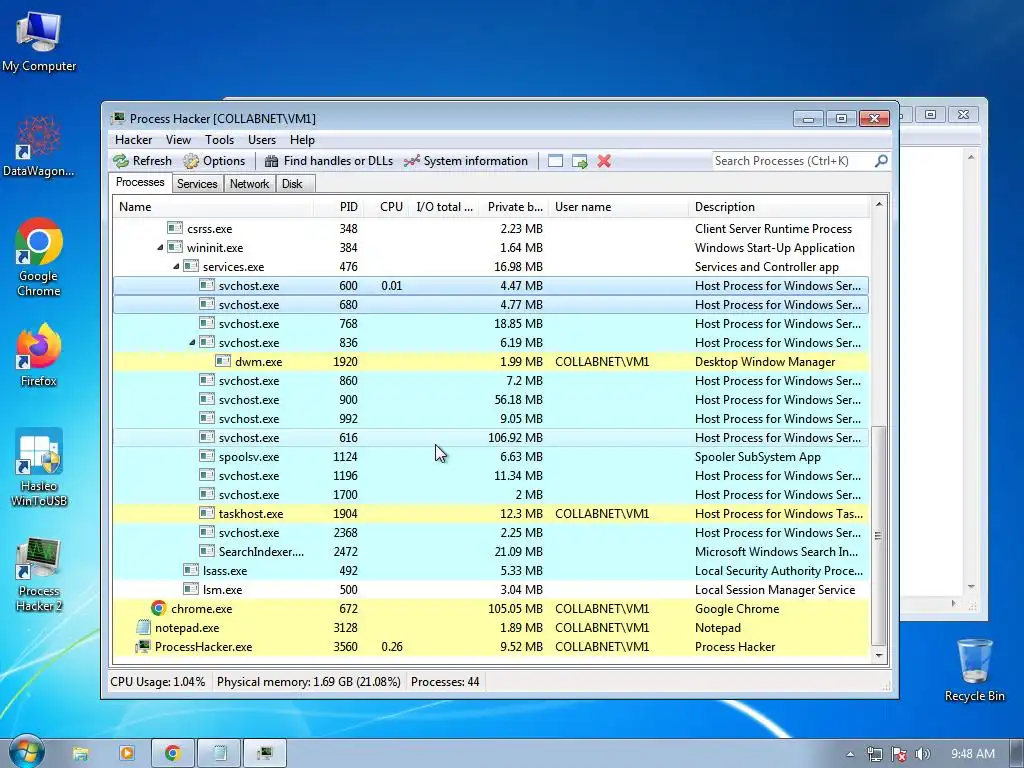Sort by the Name column header
The image size is (1024, 768).
click(x=213, y=207)
